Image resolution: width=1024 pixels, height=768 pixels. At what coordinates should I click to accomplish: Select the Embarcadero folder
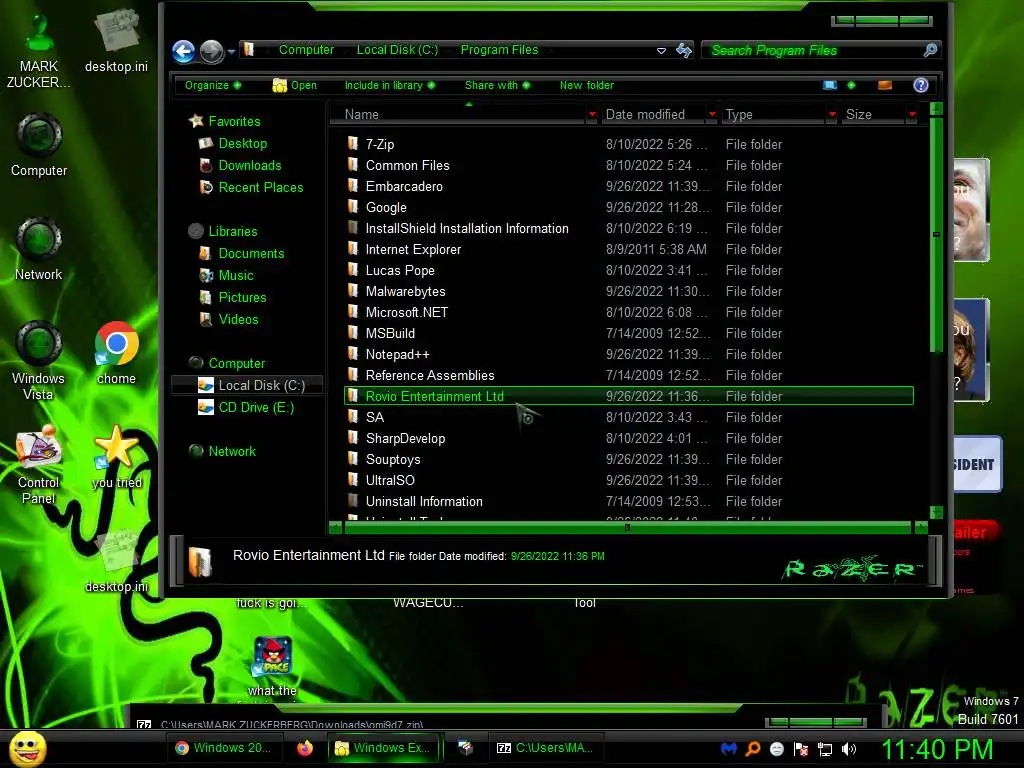(628, 187)
